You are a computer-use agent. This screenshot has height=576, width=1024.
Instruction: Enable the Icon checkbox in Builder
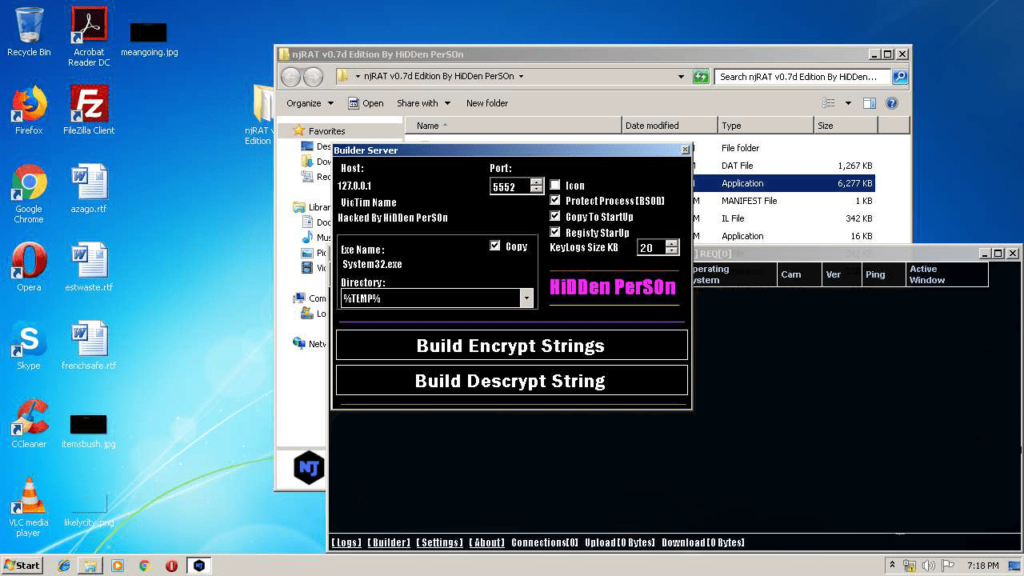pyautogui.click(x=555, y=185)
